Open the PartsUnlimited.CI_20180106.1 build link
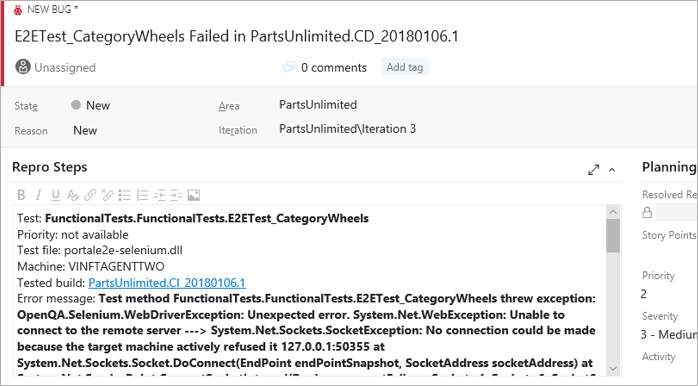This screenshot has width=698, height=386. pyautogui.click(x=167, y=283)
